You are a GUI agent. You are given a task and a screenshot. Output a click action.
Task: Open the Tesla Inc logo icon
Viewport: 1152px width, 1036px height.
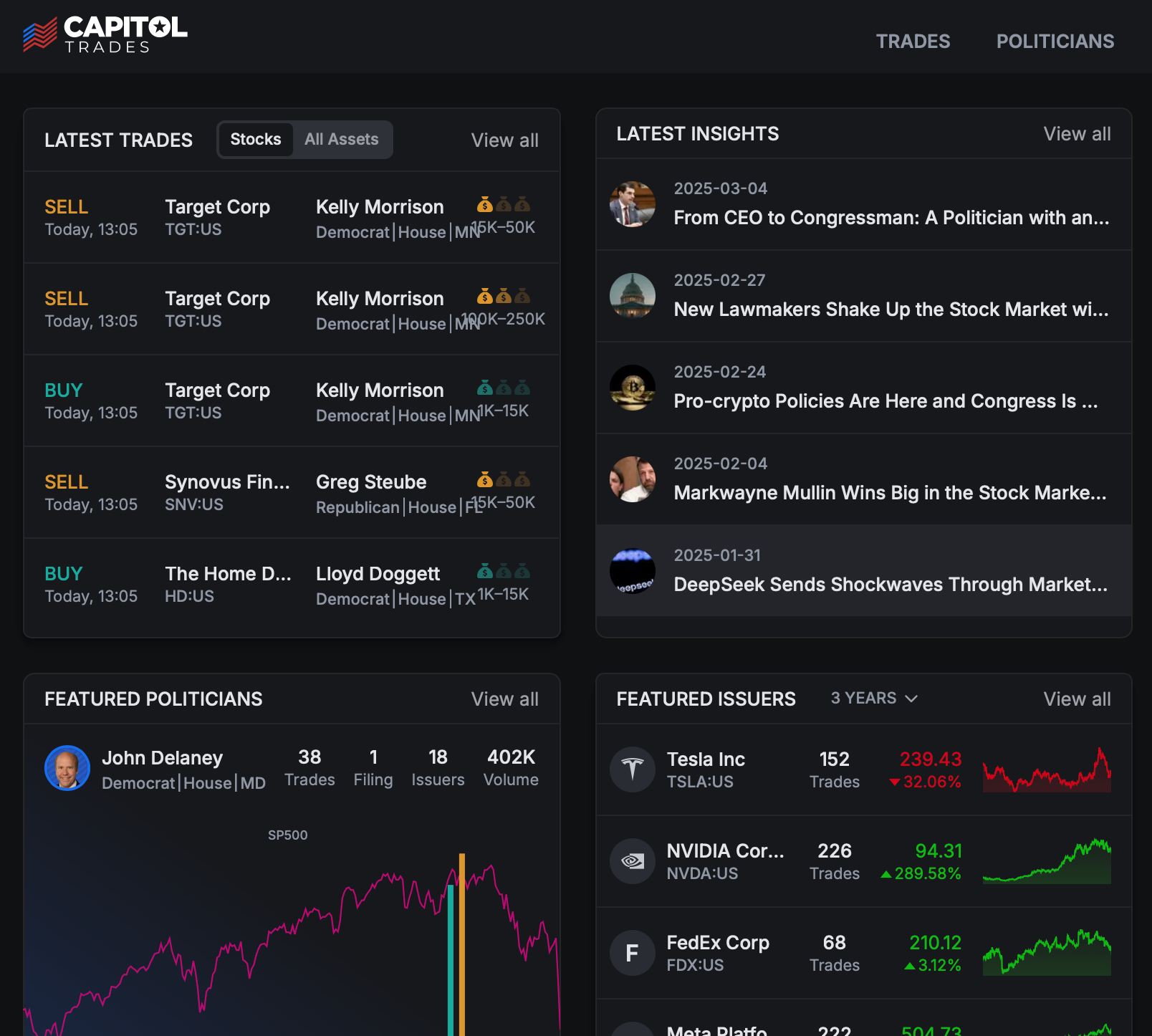click(x=633, y=769)
